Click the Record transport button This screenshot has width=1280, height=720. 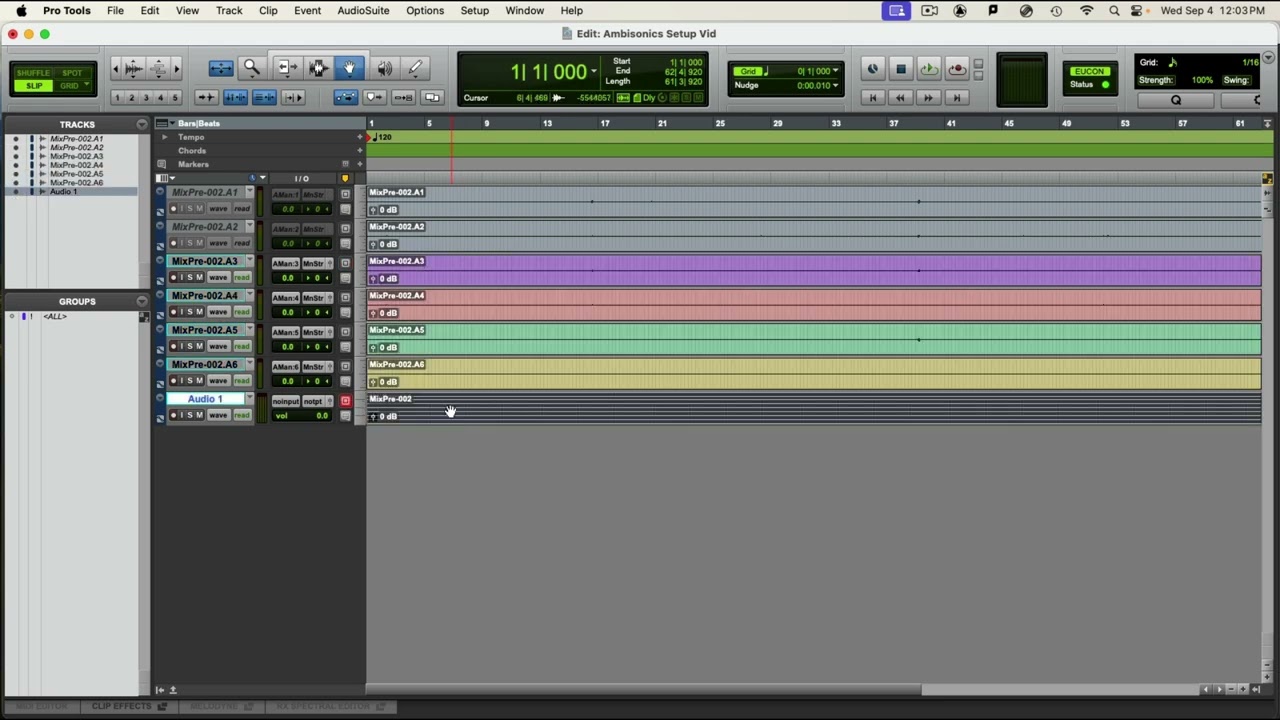pos(957,69)
